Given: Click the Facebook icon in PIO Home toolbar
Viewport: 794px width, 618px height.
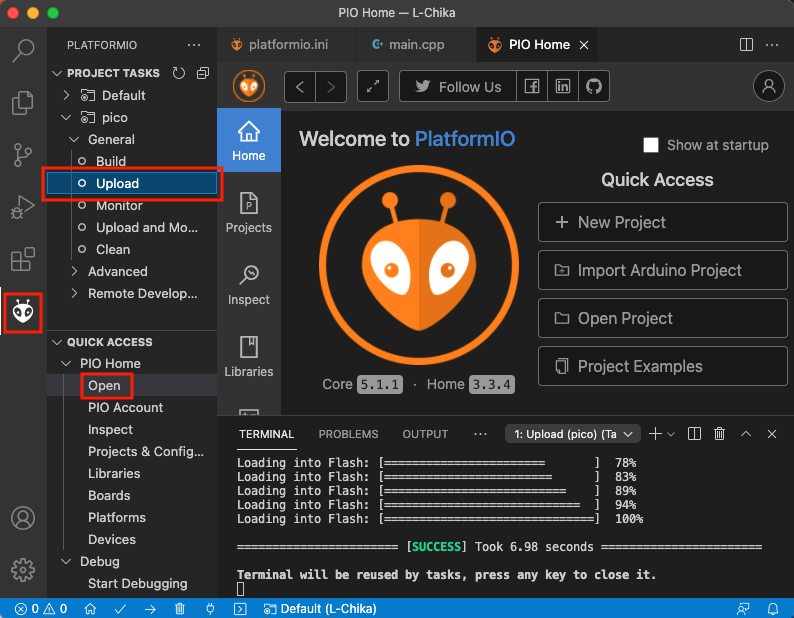Looking at the screenshot, I should pos(532,87).
